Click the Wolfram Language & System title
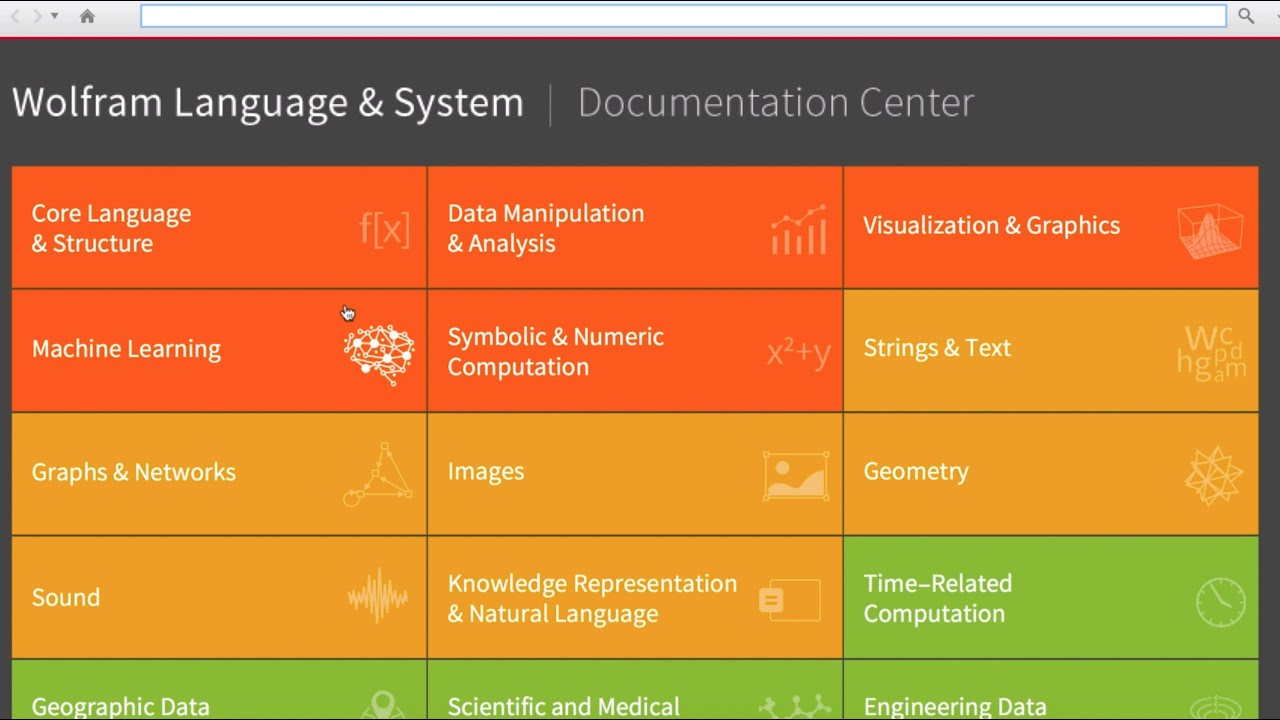 [268, 103]
